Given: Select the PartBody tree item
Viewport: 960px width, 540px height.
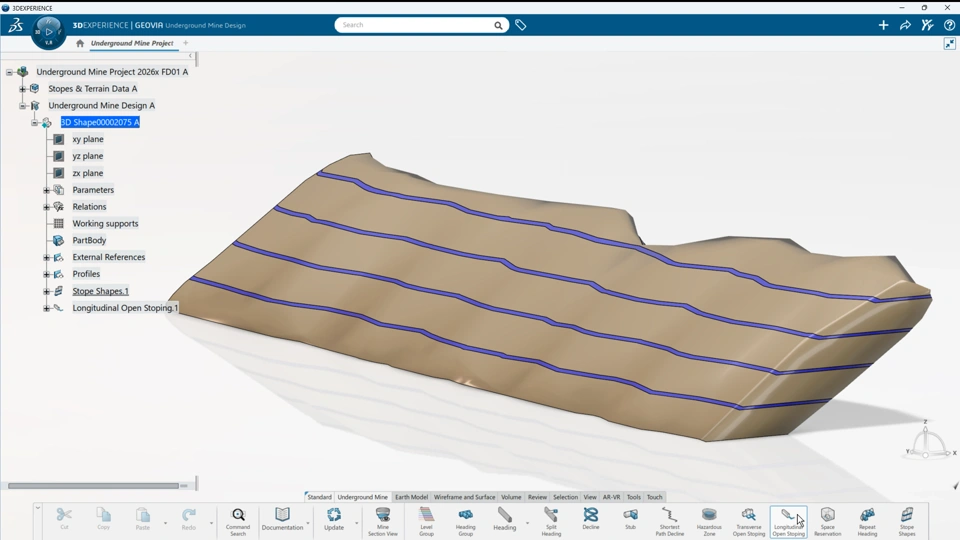Looking at the screenshot, I should point(89,240).
